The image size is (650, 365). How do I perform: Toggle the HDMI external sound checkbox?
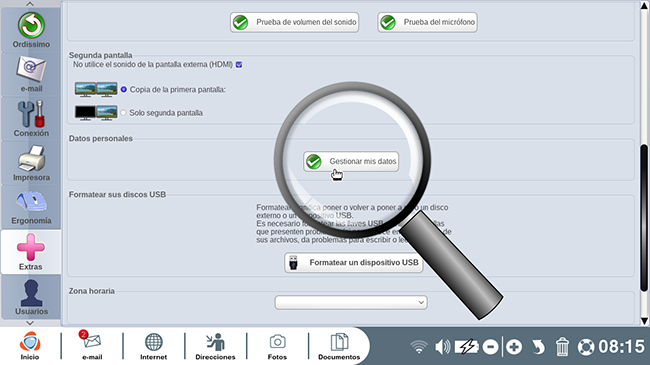[239, 65]
